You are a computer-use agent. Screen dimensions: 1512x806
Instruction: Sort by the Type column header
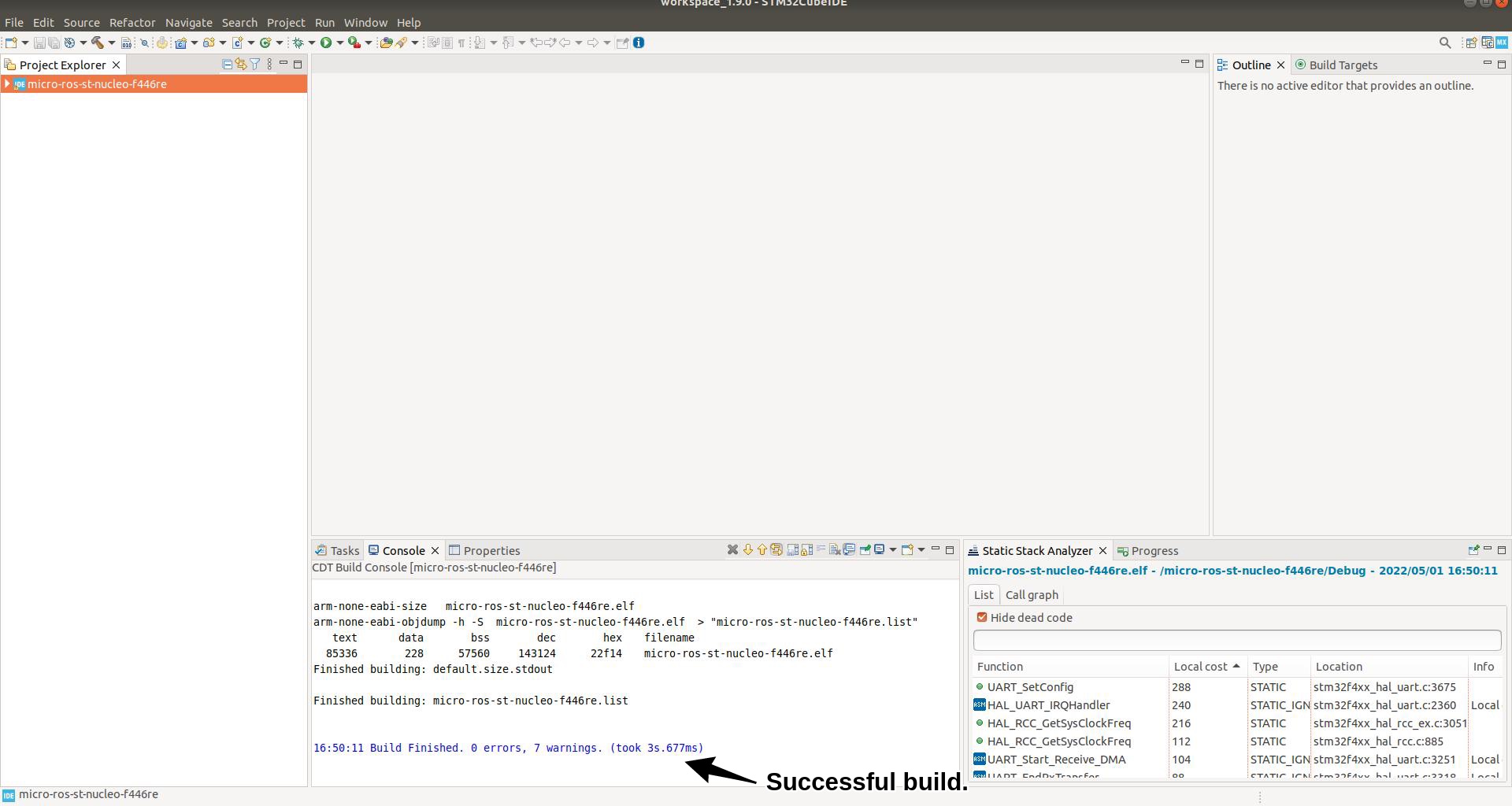[x=1279, y=667]
